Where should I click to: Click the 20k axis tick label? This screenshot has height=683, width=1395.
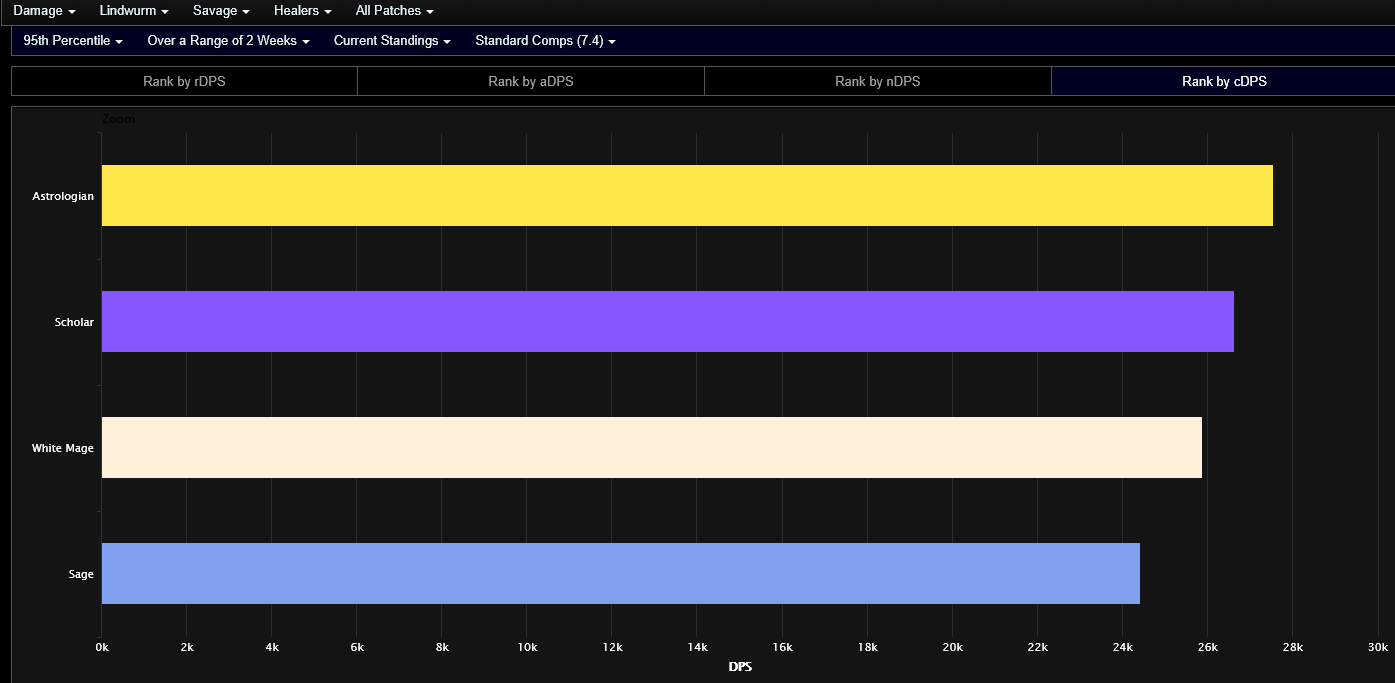point(953,648)
